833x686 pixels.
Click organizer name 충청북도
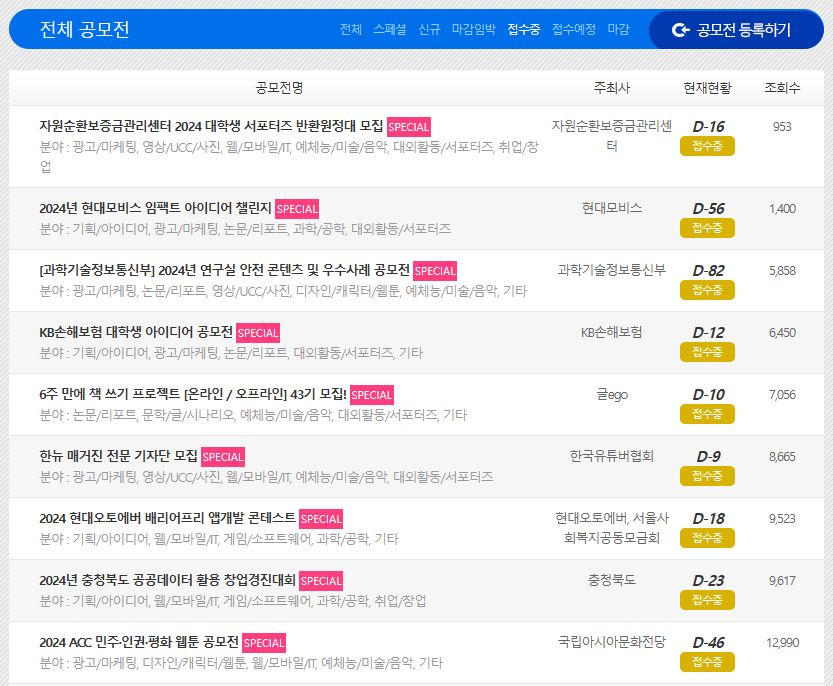[612, 580]
